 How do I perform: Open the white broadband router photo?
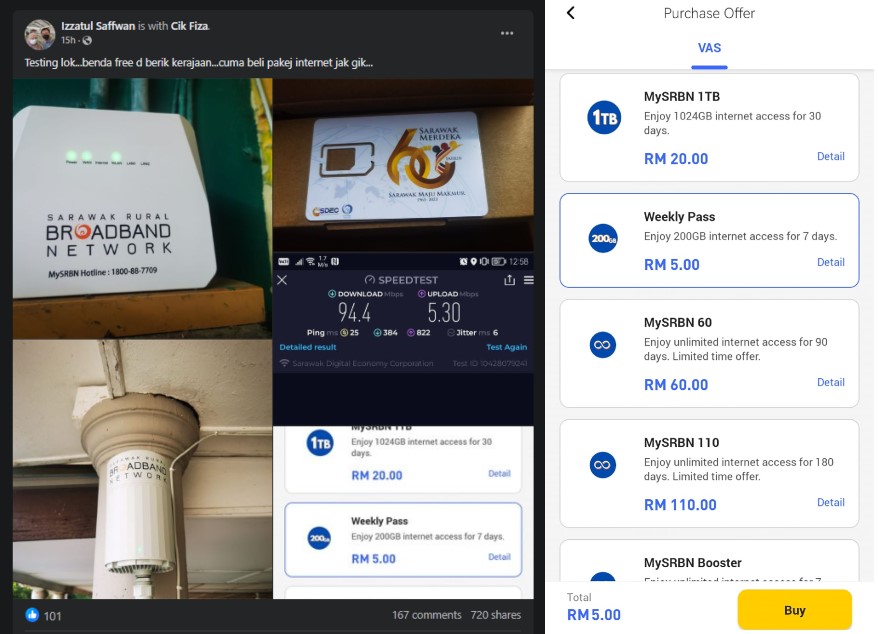(x=142, y=208)
